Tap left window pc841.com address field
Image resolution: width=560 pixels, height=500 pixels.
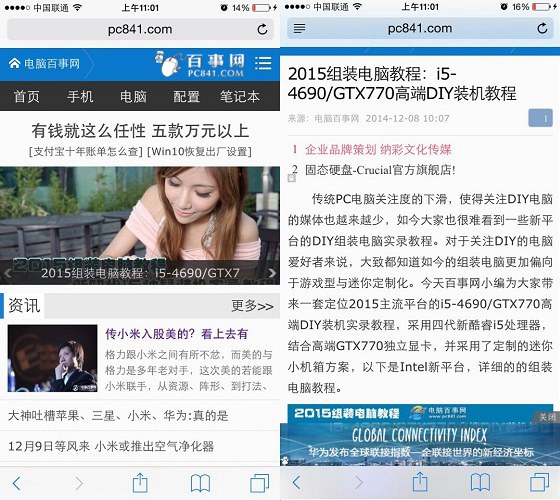140,29
